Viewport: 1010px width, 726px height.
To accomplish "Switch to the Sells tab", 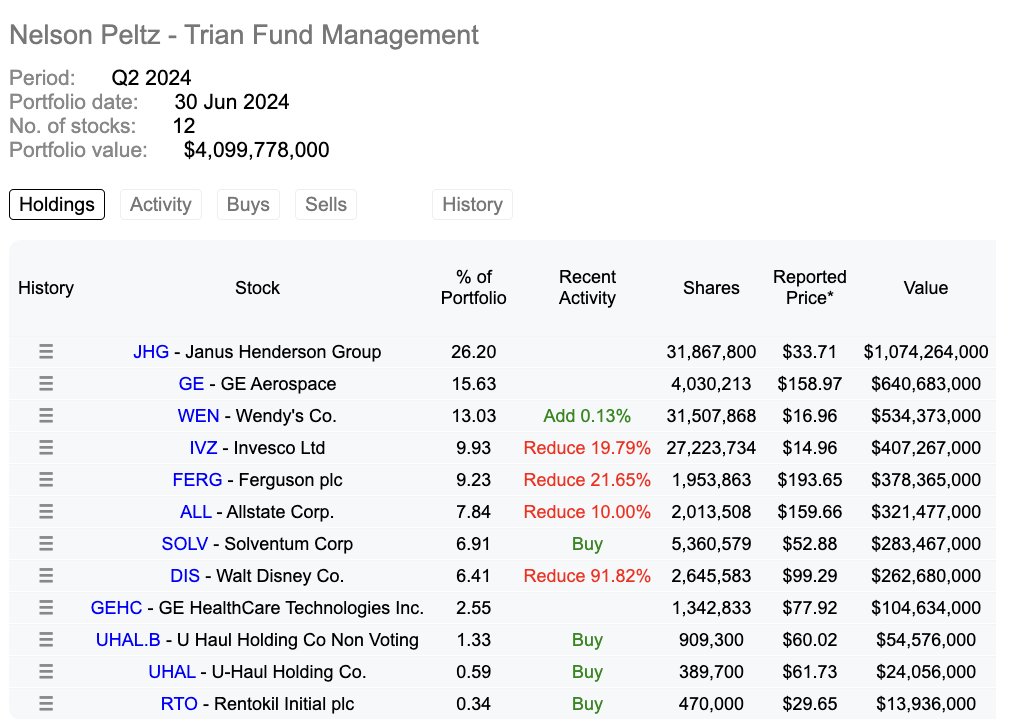I will coord(326,204).
